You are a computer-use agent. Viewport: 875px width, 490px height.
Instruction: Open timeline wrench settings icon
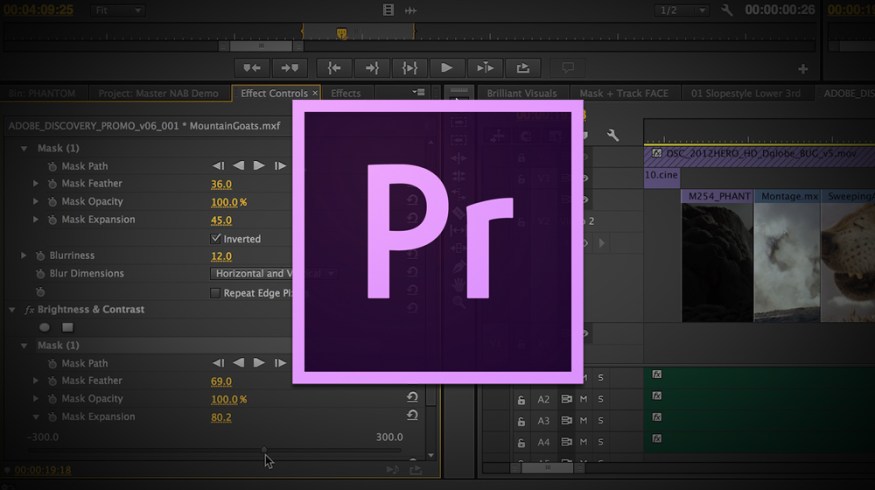(x=613, y=135)
